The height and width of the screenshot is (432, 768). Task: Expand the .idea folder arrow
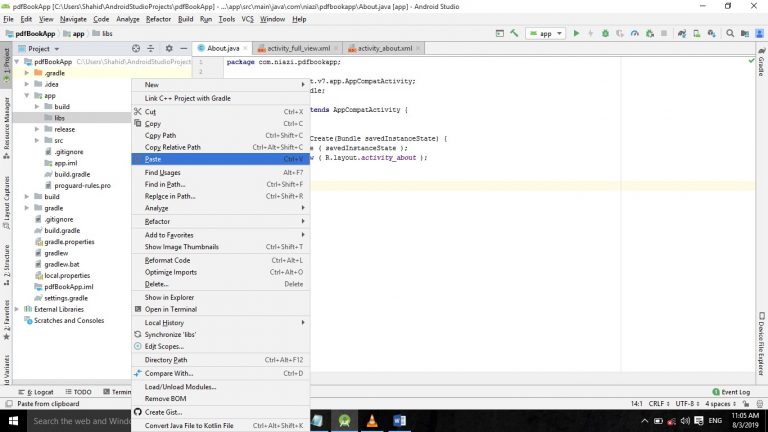[x=27, y=84]
